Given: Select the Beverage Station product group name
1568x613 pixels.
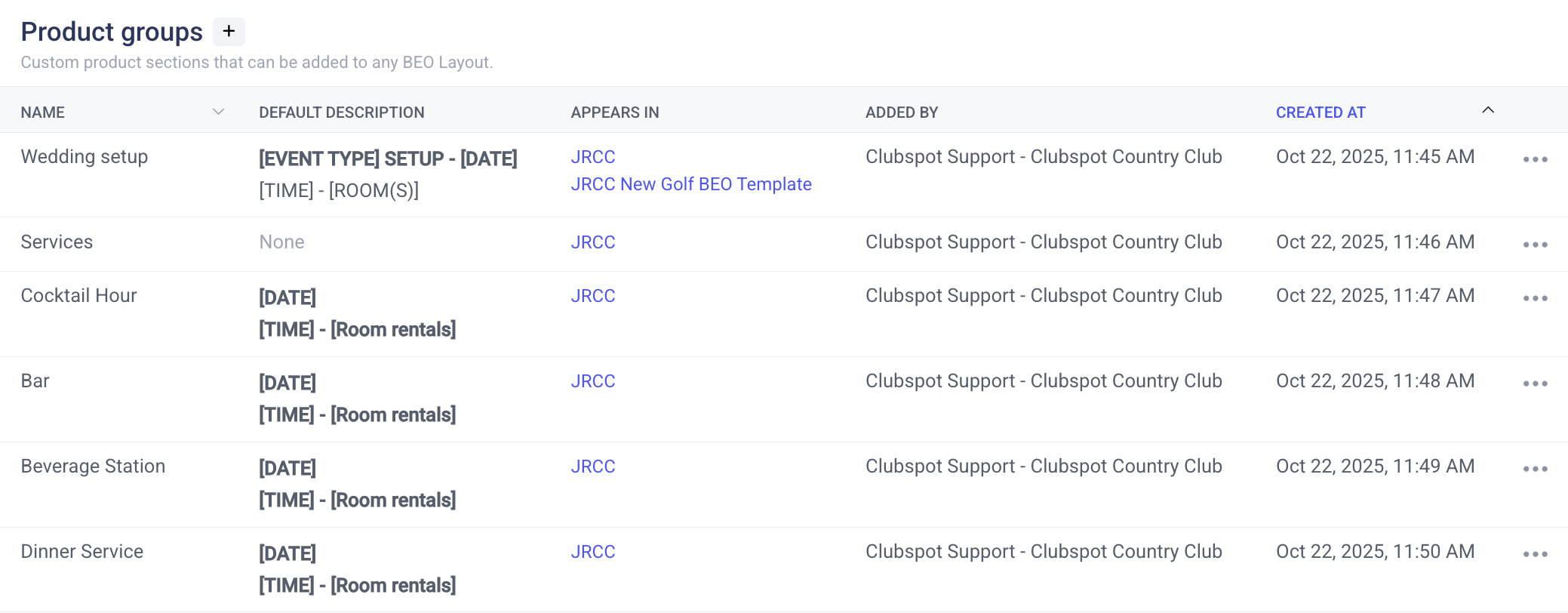Looking at the screenshot, I should click(x=93, y=467).
